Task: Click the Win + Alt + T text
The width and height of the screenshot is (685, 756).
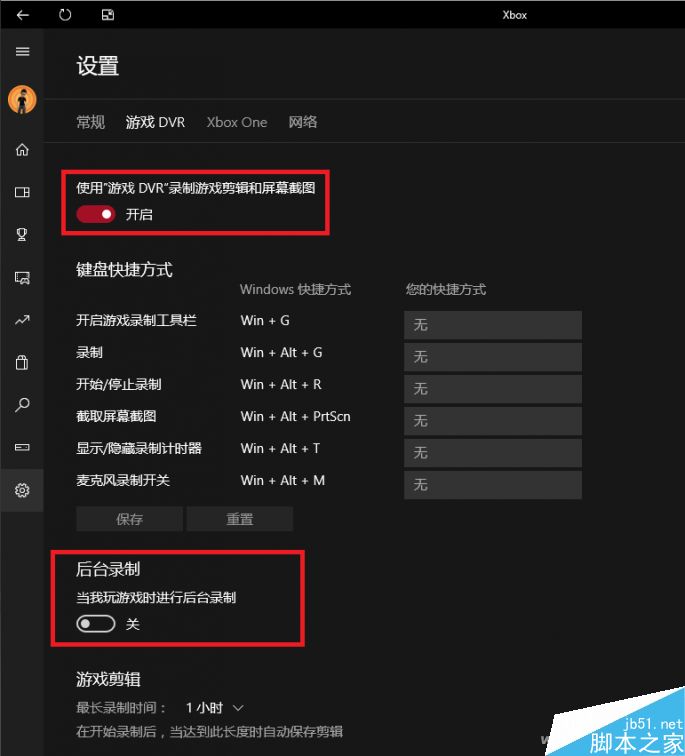Action: point(280,448)
